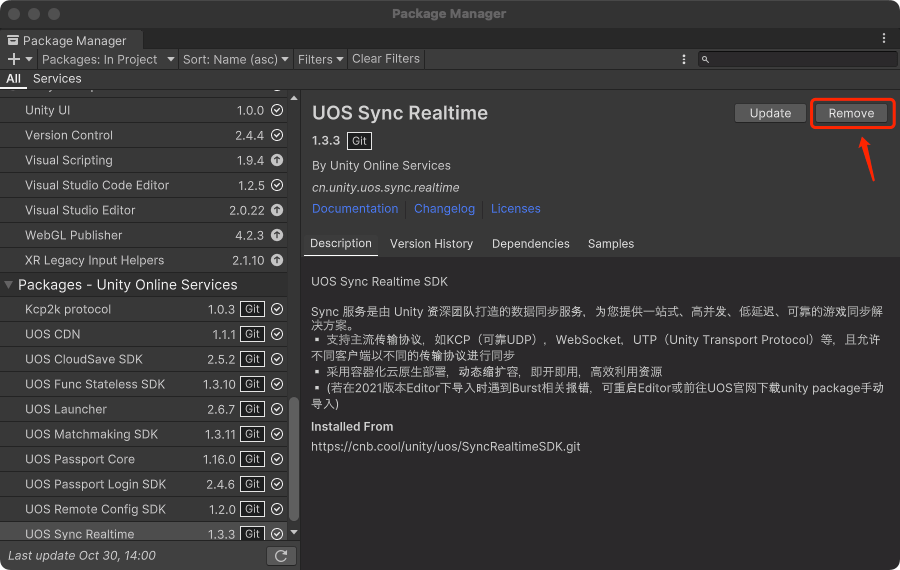This screenshot has height=570, width=900.
Task: Click the search magnifier icon
Action: pyautogui.click(x=705, y=60)
